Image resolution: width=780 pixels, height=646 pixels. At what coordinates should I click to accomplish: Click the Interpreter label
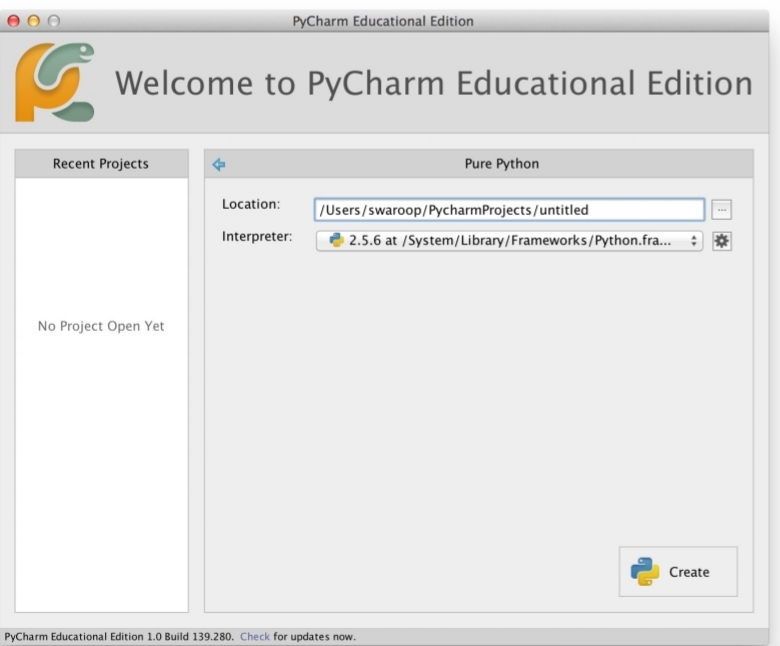pos(257,237)
